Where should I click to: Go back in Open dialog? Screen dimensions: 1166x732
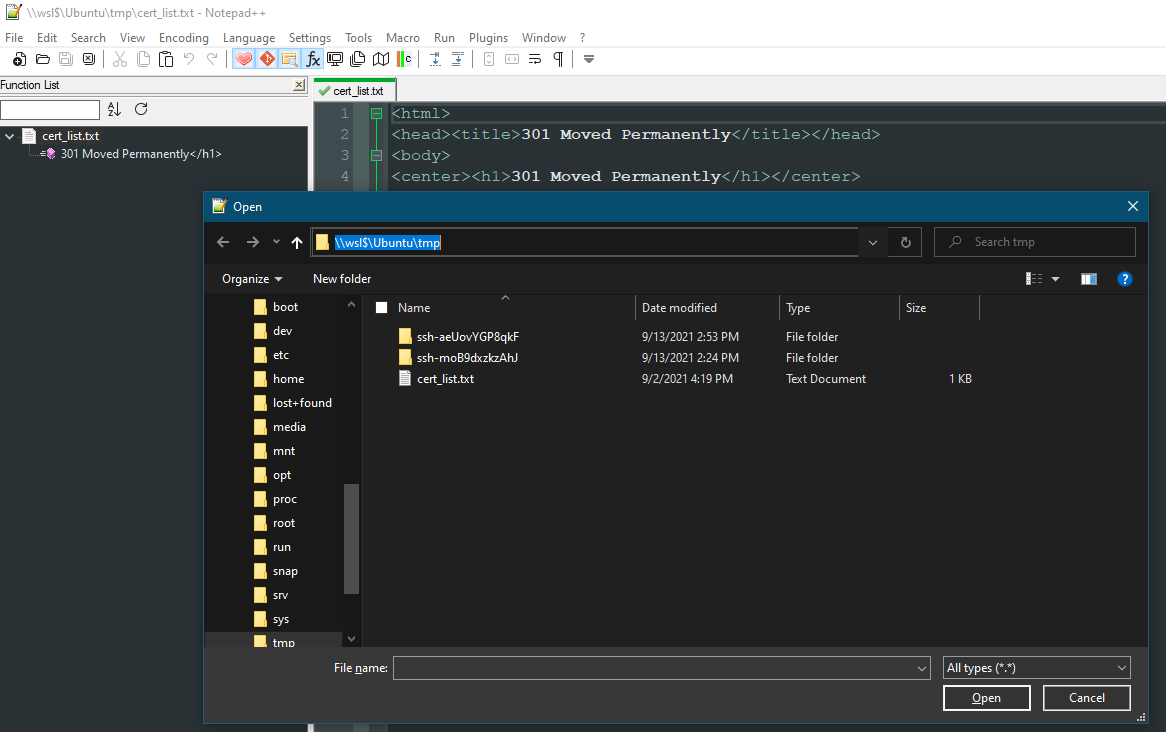(x=223, y=243)
